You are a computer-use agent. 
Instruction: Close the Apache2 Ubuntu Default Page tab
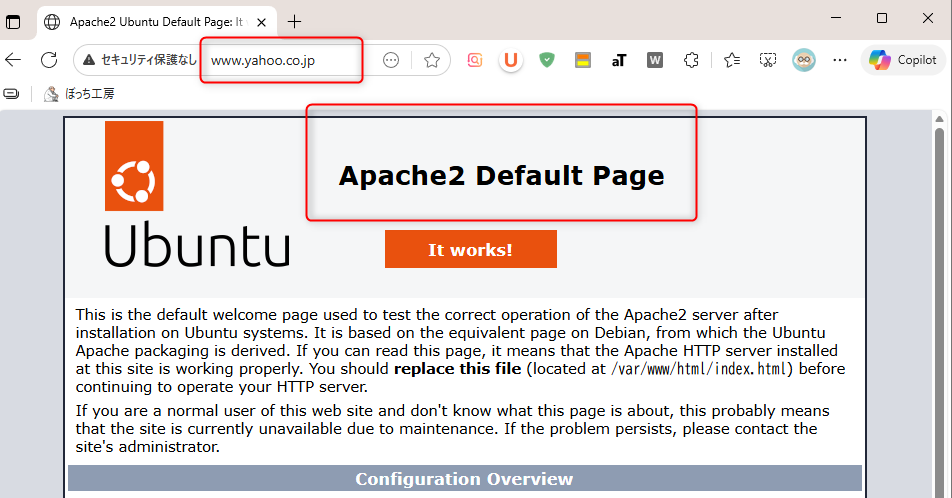(261, 21)
